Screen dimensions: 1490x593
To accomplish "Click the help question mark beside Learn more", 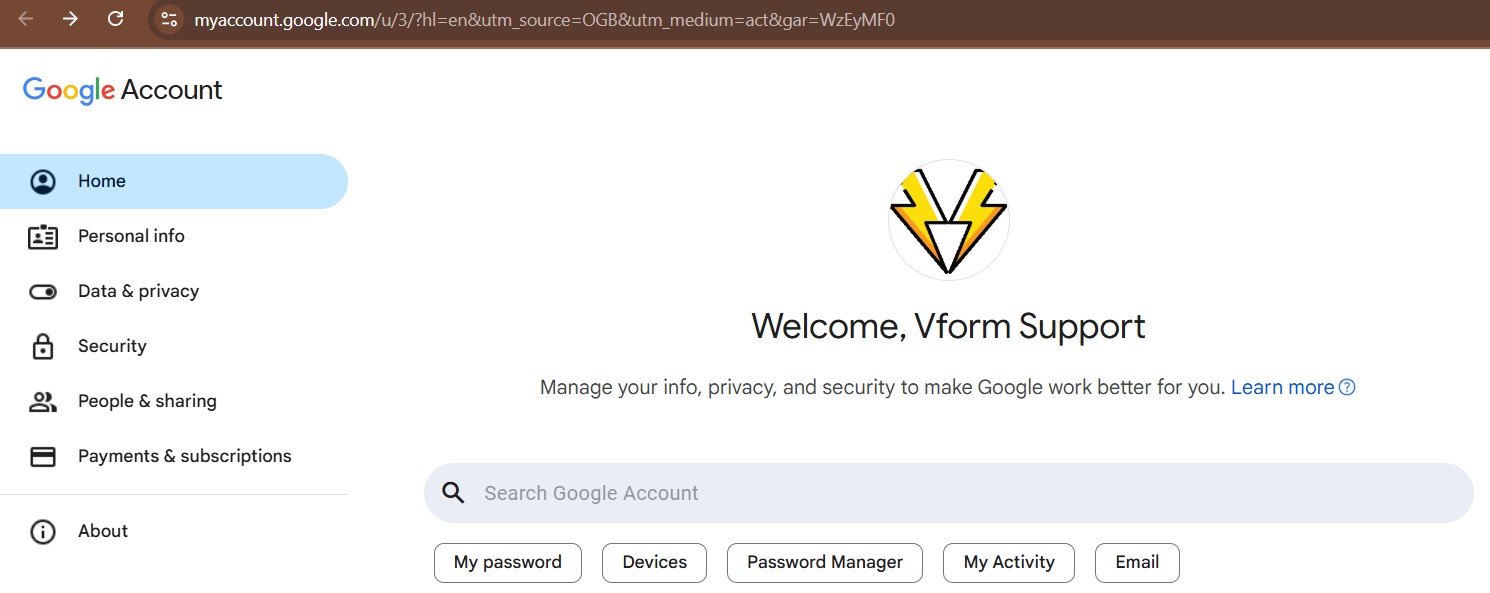I will click(x=1348, y=386).
